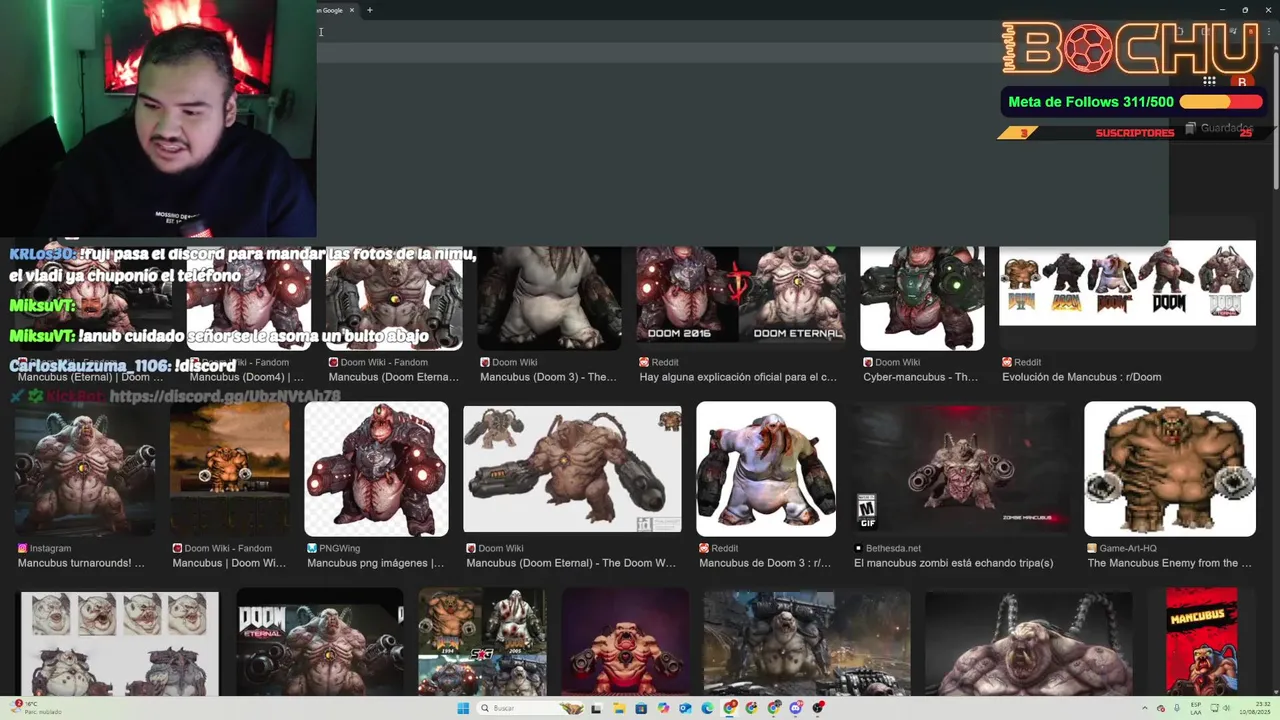Click 'El mancubus zombi está echando tripa(s)'
The width and height of the screenshot is (1280, 720).
click(x=953, y=563)
